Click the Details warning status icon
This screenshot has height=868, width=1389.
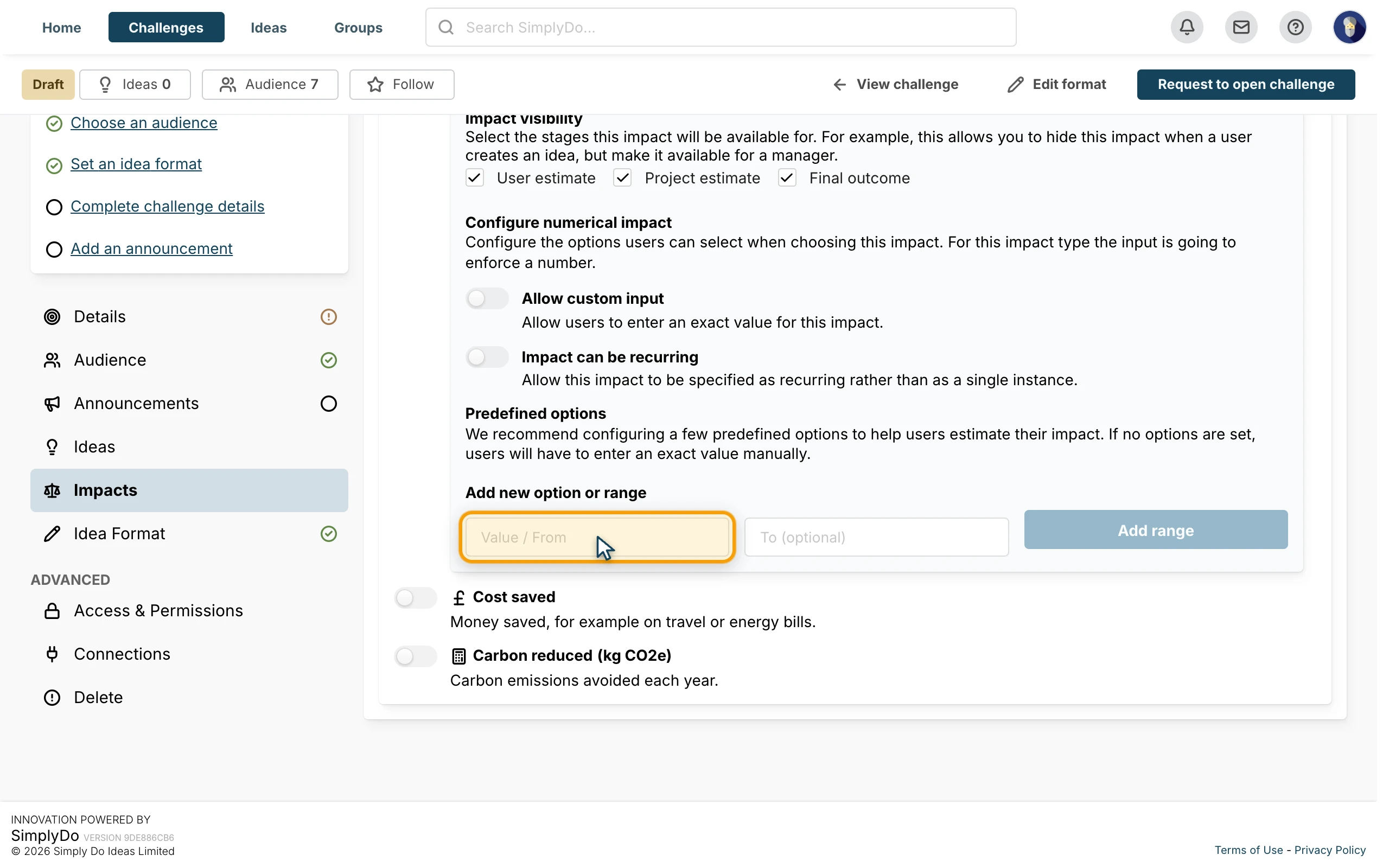pos(328,317)
